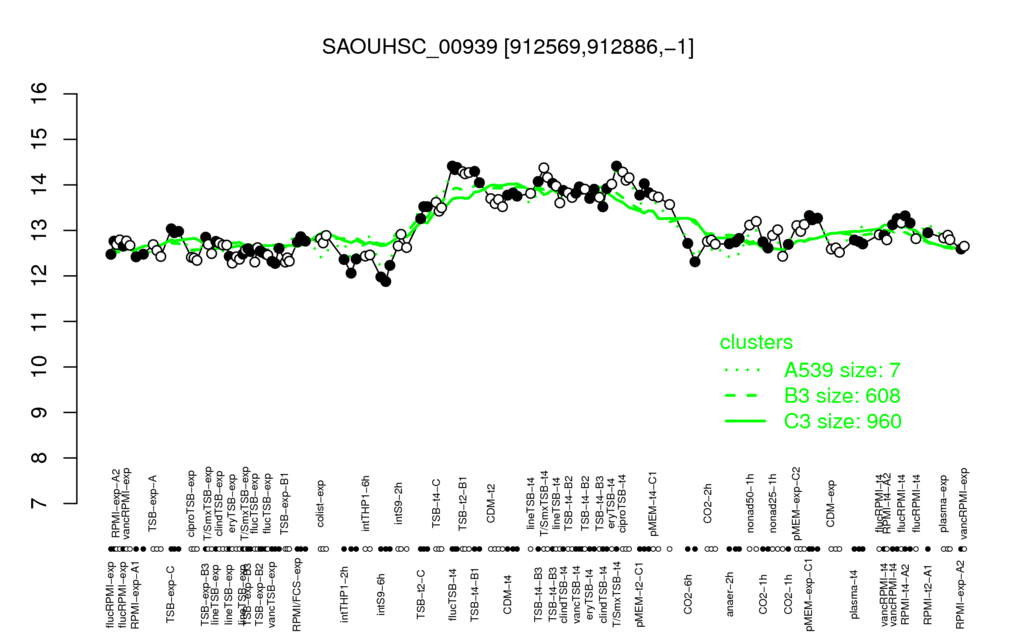Screen dimensions: 1024x640
Task: Select x-axis label 'TSB-t4-C'
Action: pos(437,502)
